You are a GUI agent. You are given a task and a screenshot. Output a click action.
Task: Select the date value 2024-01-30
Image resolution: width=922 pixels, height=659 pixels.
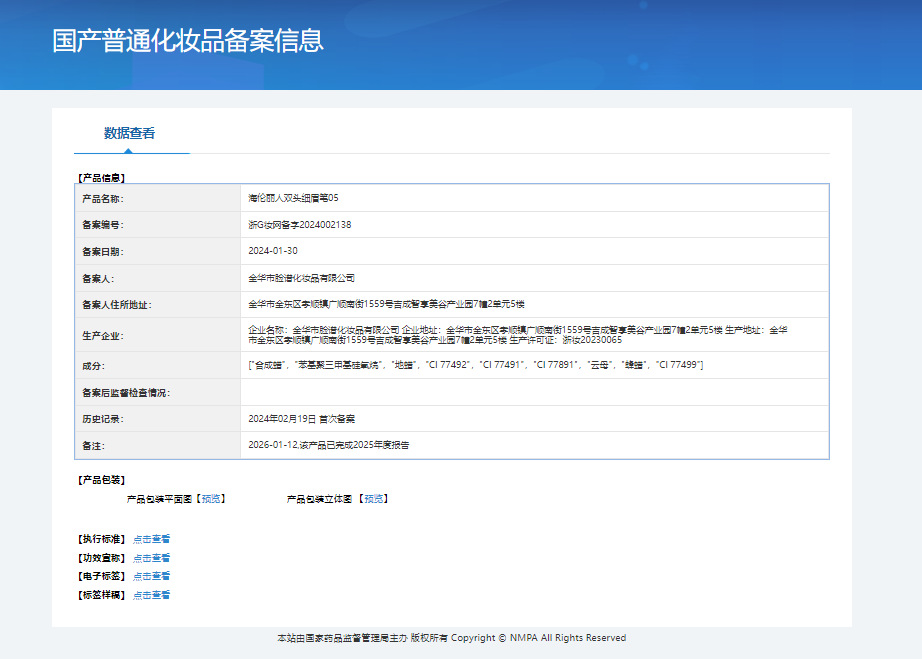[x=273, y=251]
